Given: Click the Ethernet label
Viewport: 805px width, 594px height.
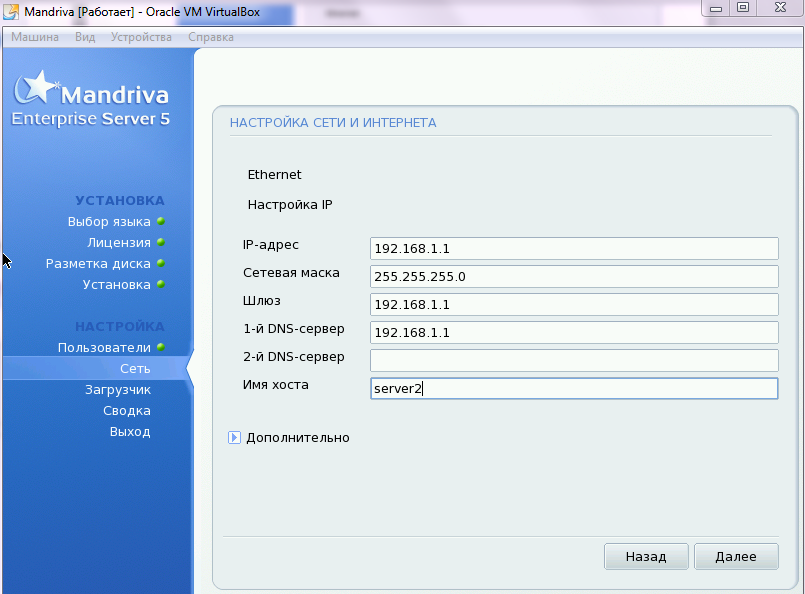Looking at the screenshot, I should 274,175.
